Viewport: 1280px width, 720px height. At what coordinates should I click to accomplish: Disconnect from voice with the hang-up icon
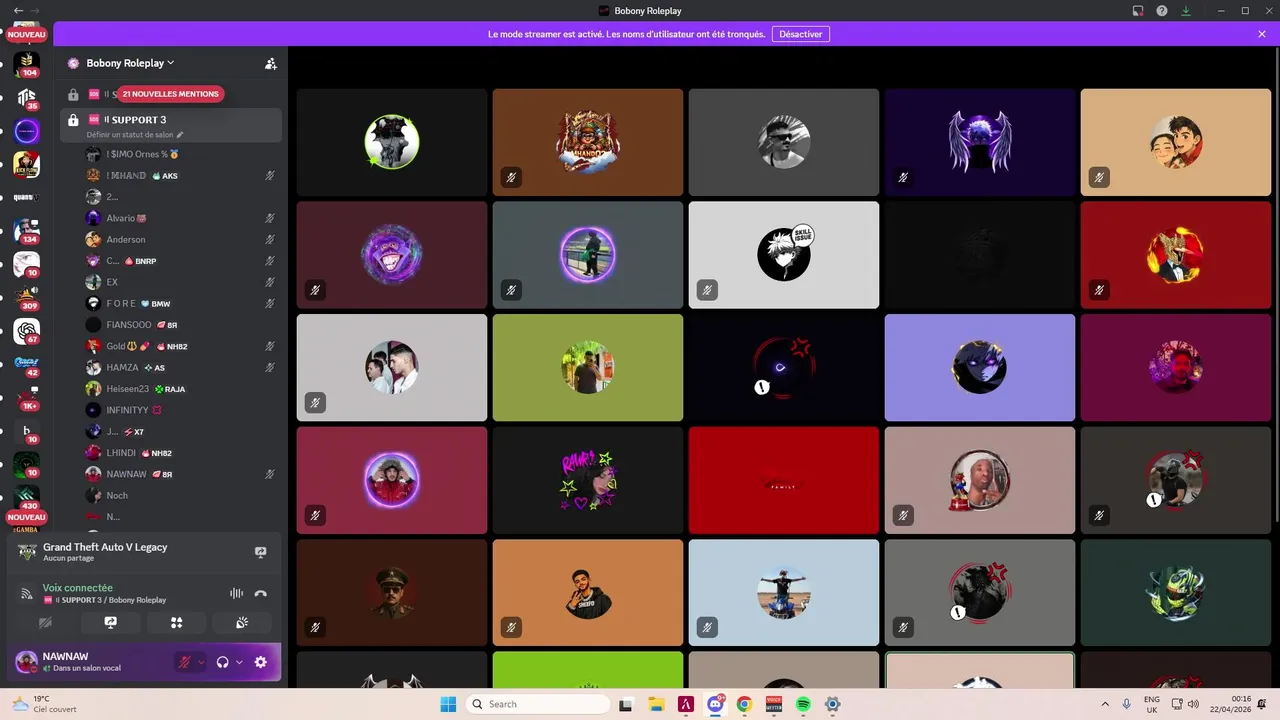pyautogui.click(x=261, y=593)
